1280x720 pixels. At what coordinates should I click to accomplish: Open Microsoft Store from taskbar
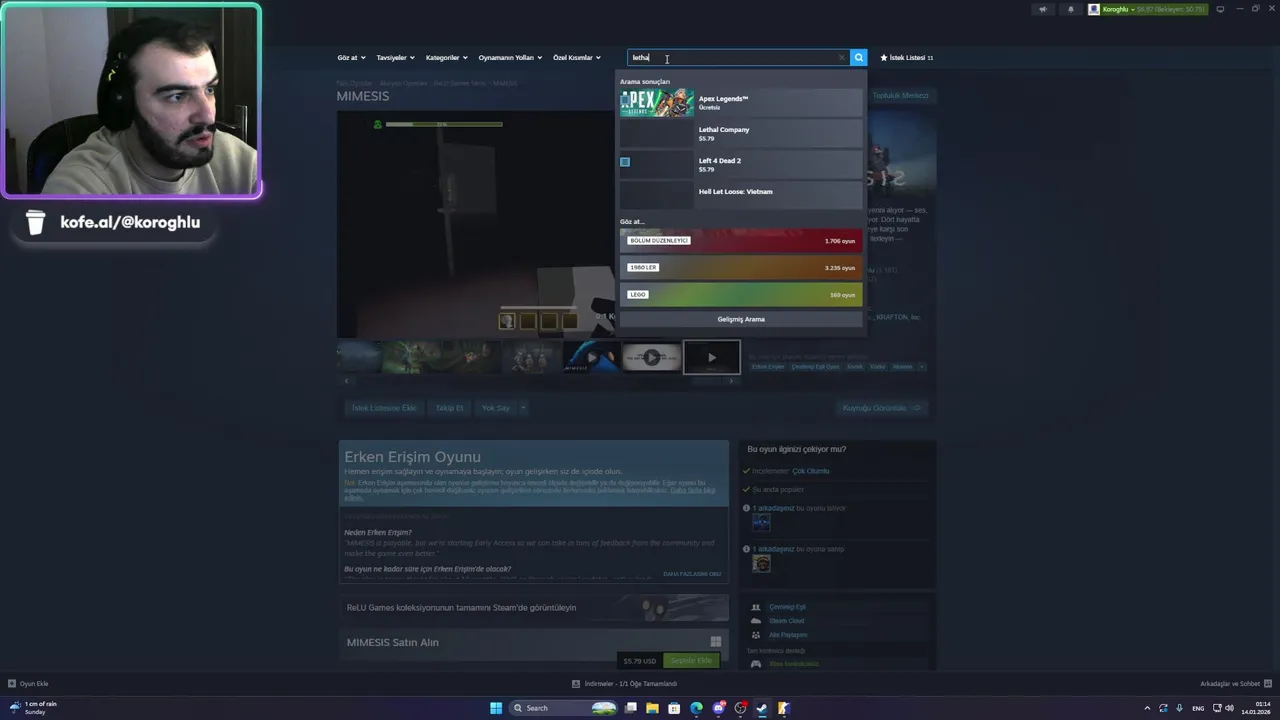click(675, 708)
